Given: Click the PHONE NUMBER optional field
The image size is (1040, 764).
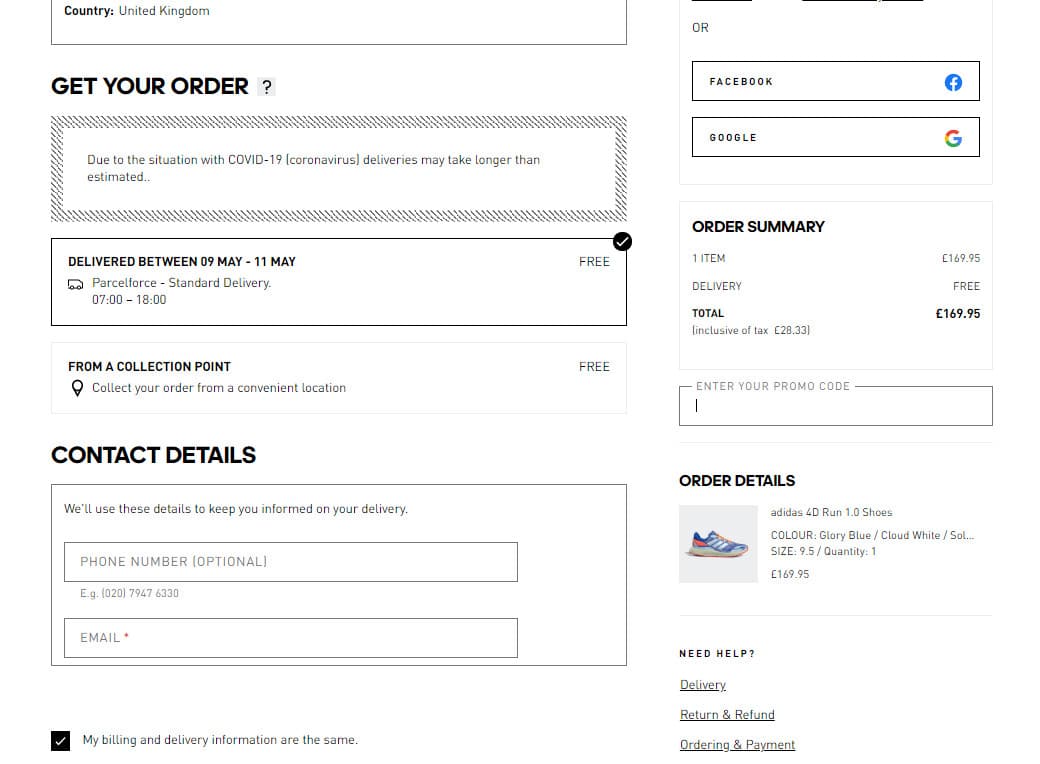Looking at the screenshot, I should point(290,562).
